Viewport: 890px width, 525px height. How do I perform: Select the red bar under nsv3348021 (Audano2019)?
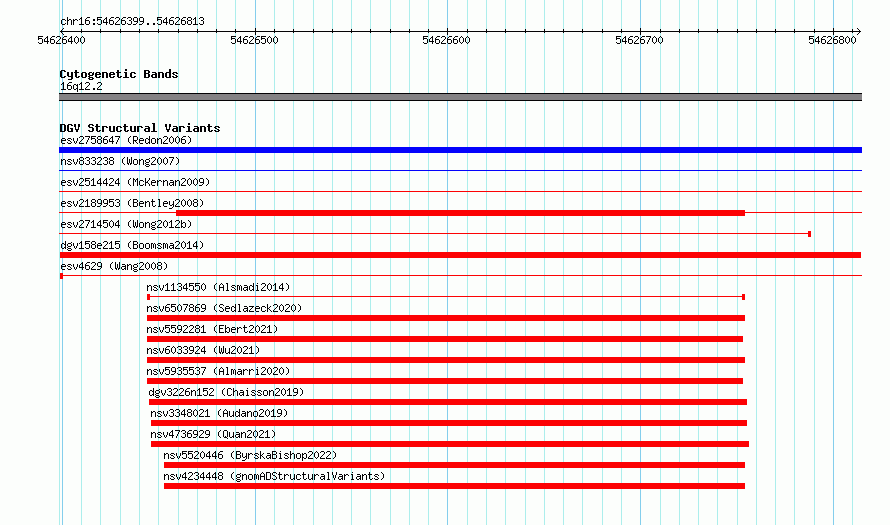coord(449,423)
